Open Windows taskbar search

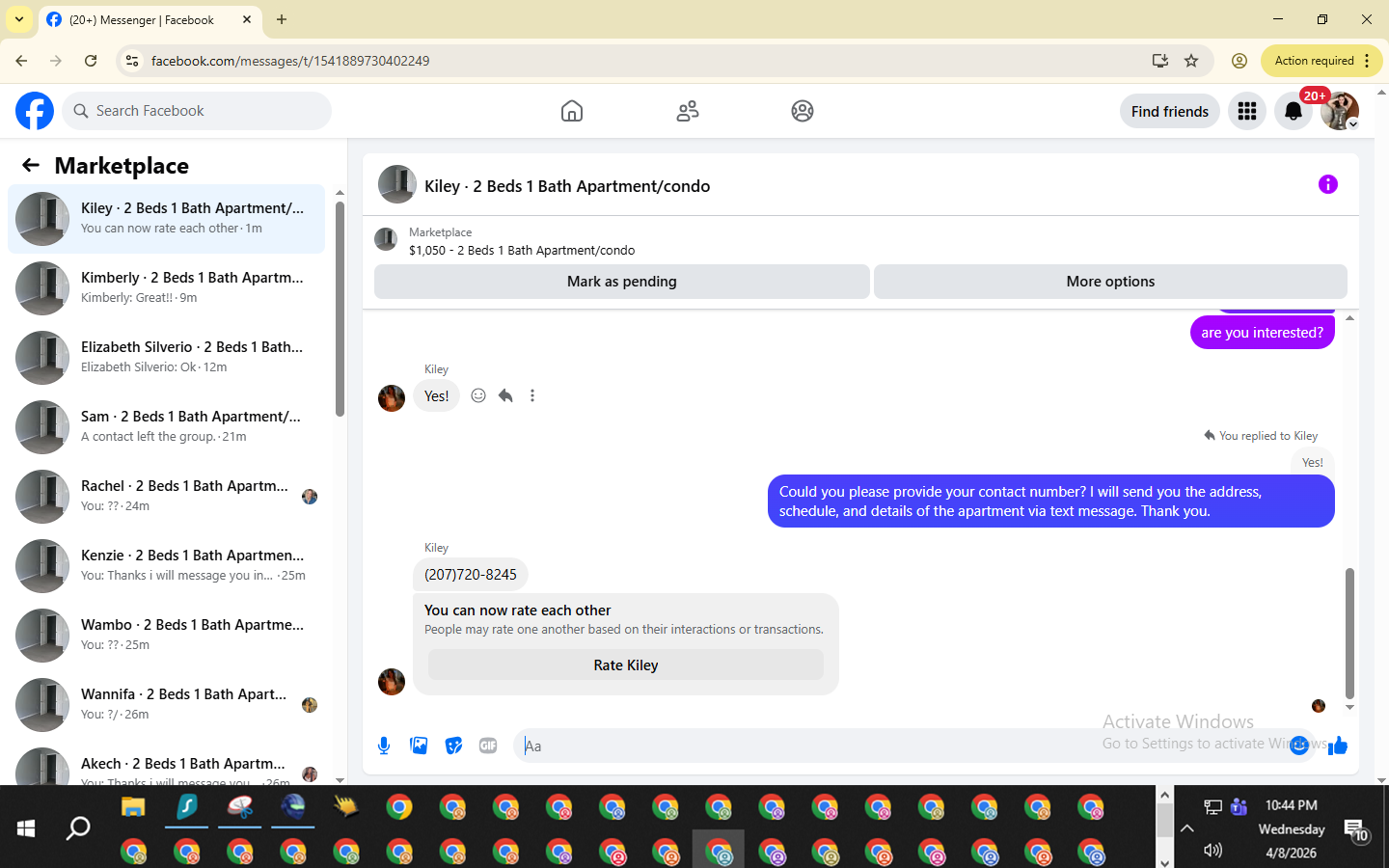pos(78,827)
